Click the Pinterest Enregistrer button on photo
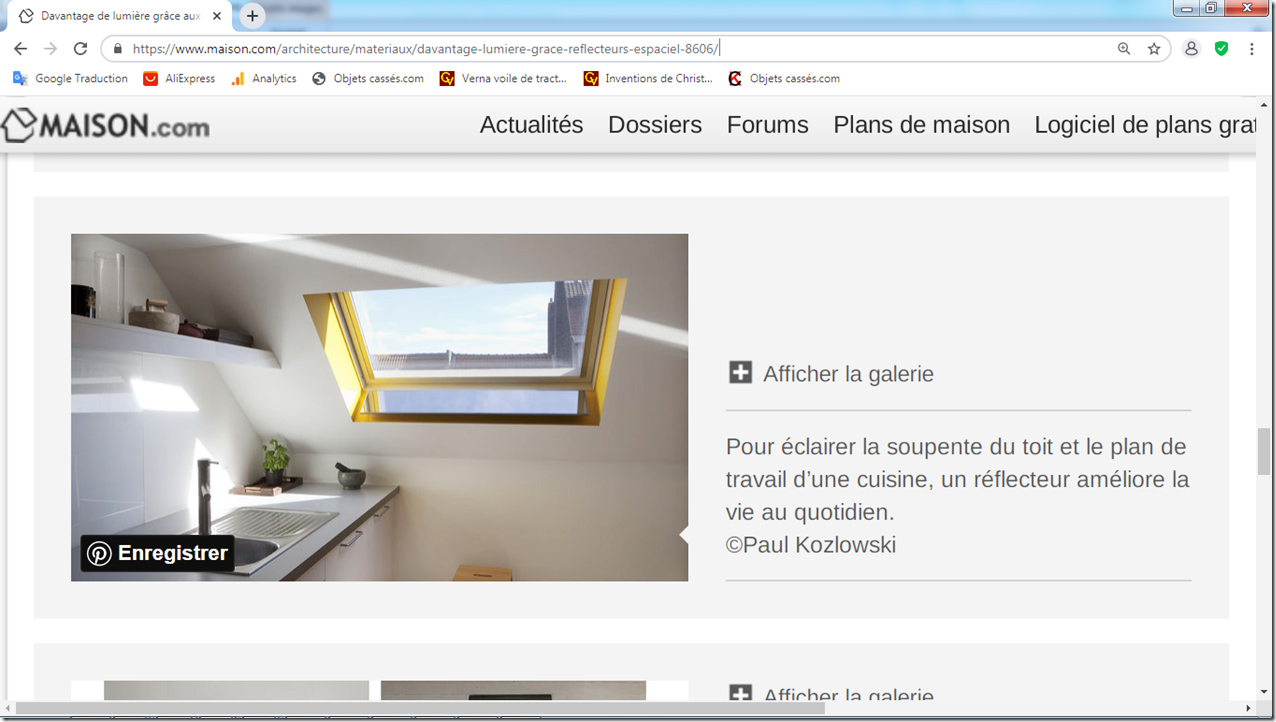 pos(157,553)
